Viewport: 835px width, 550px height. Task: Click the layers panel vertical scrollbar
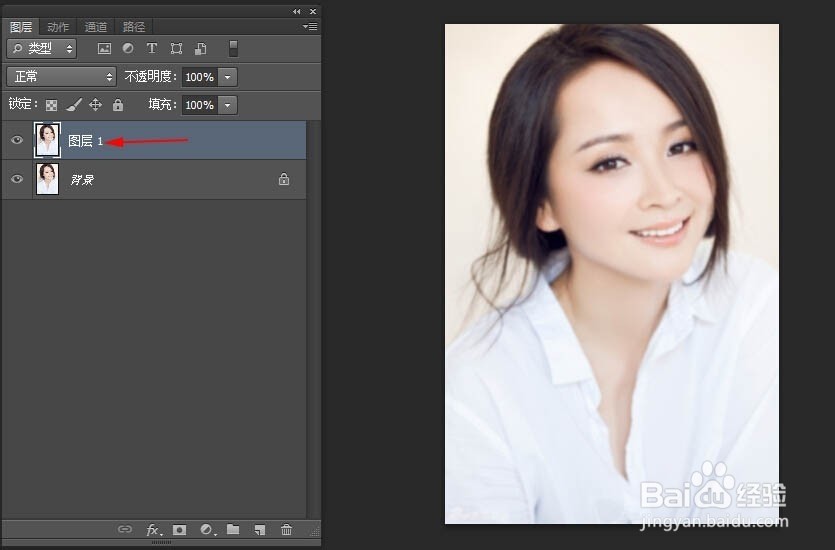[x=313, y=319]
